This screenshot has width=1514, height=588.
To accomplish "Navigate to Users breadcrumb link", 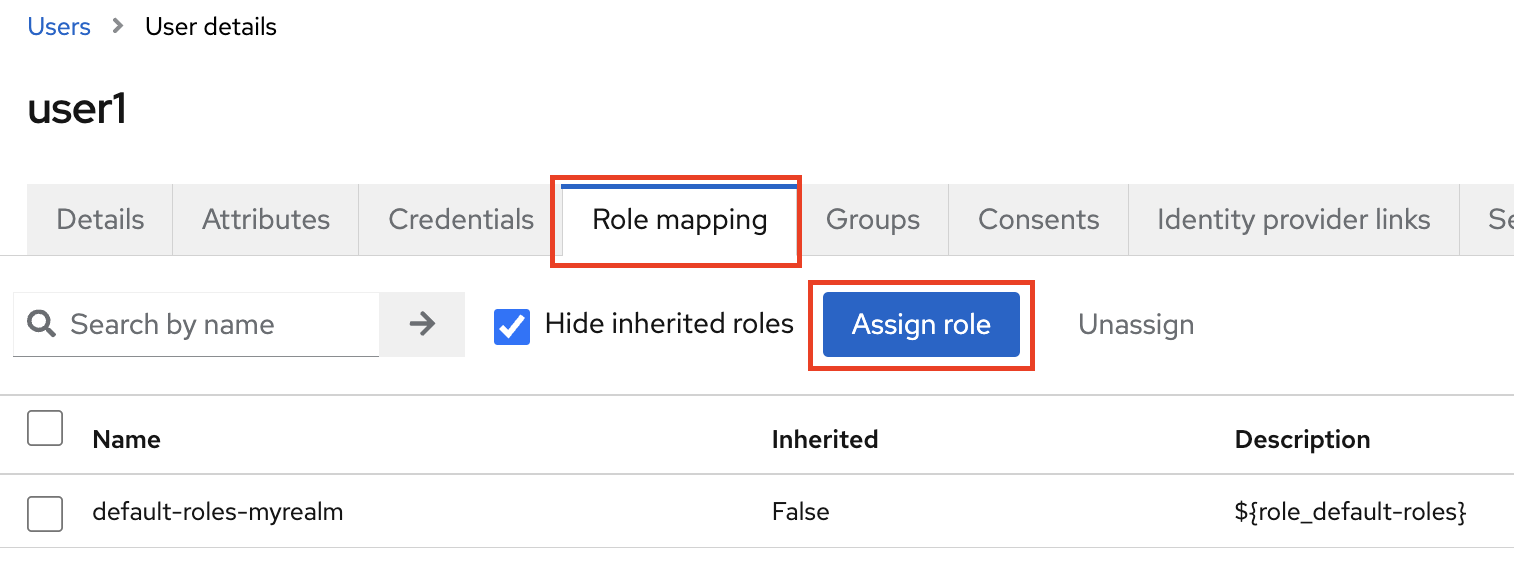I will [x=59, y=27].
